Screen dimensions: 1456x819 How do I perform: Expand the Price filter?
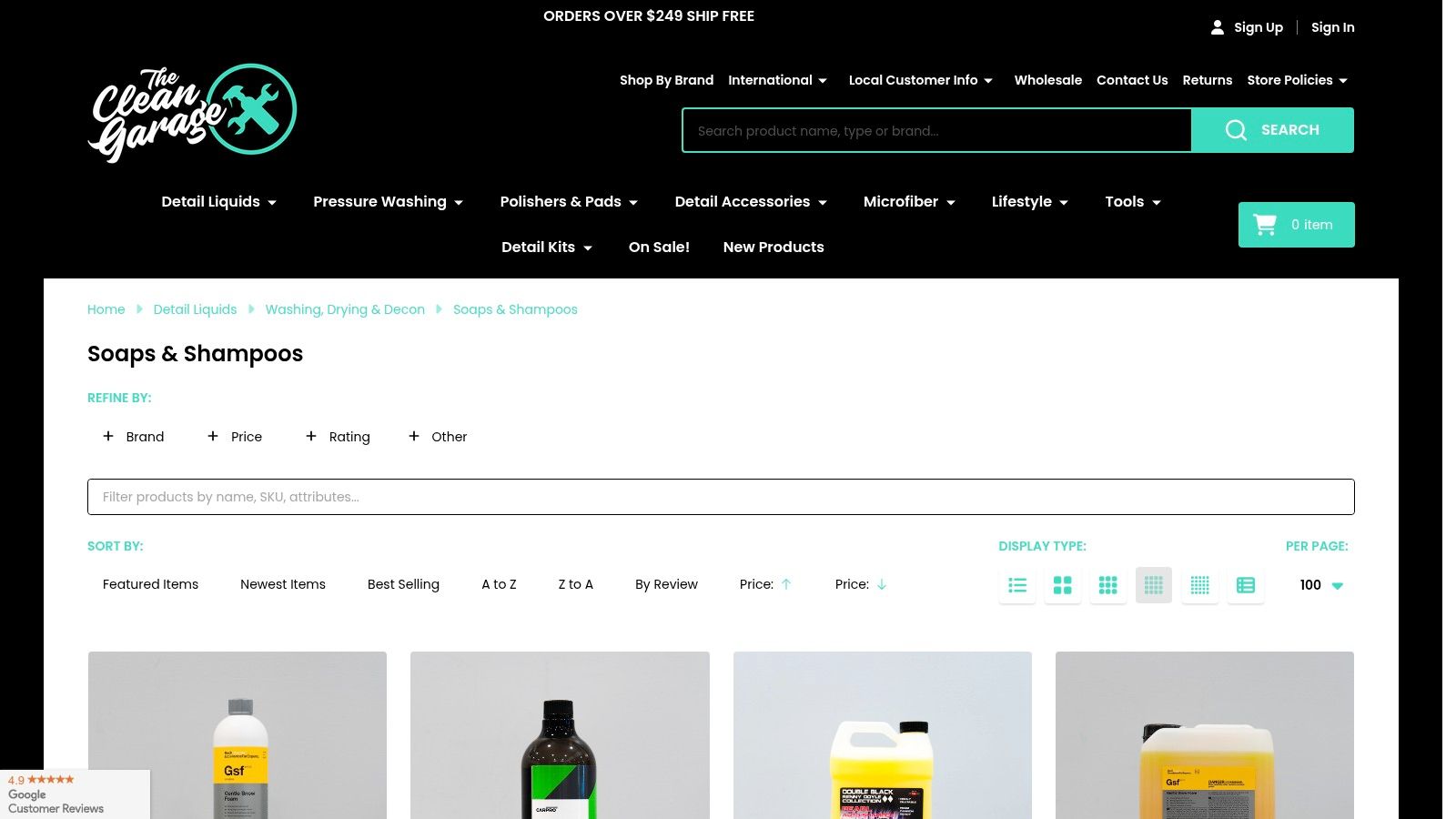pyautogui.click(x=235, y=437)
